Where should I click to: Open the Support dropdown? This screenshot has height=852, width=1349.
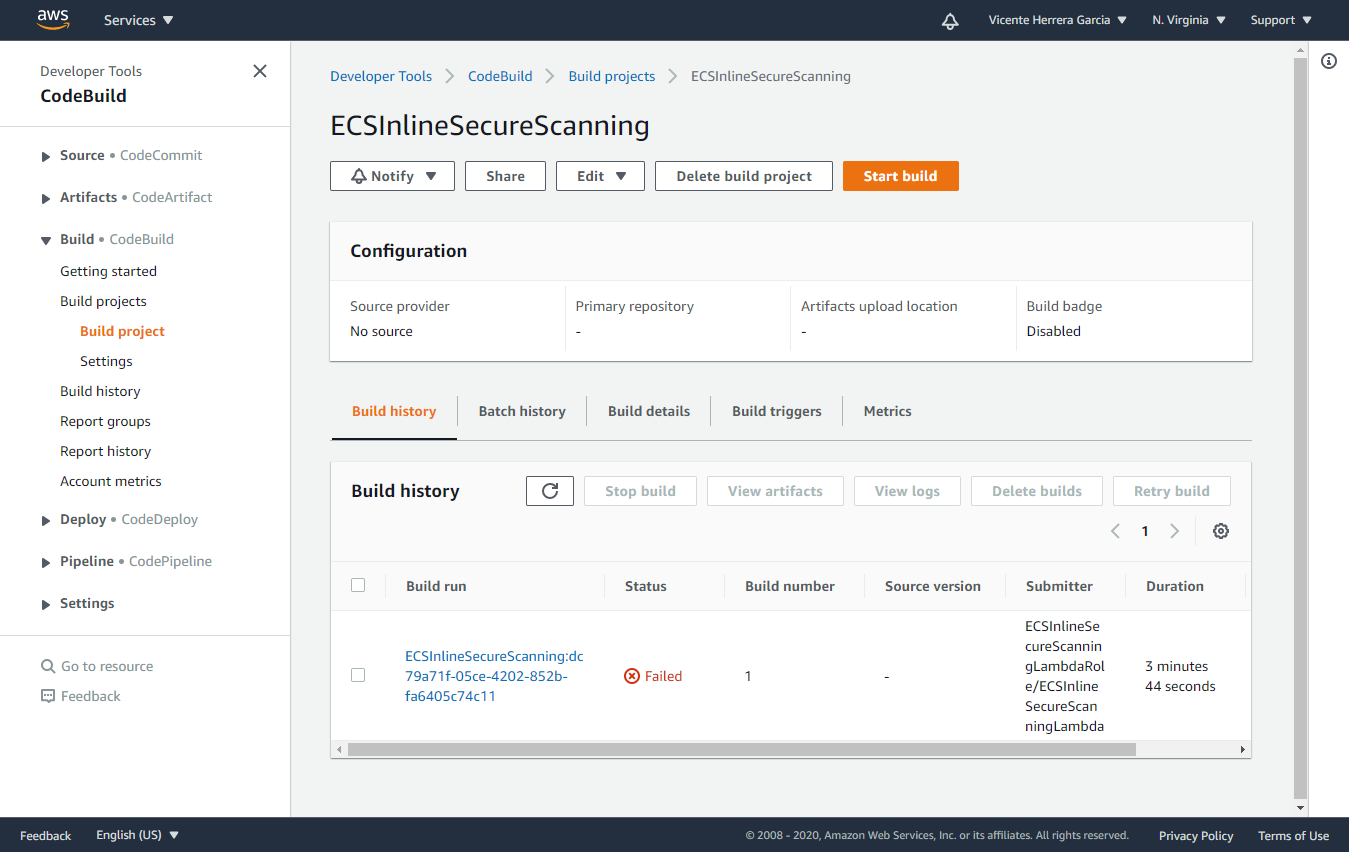pyautogui.click(x=1280, y=20)
